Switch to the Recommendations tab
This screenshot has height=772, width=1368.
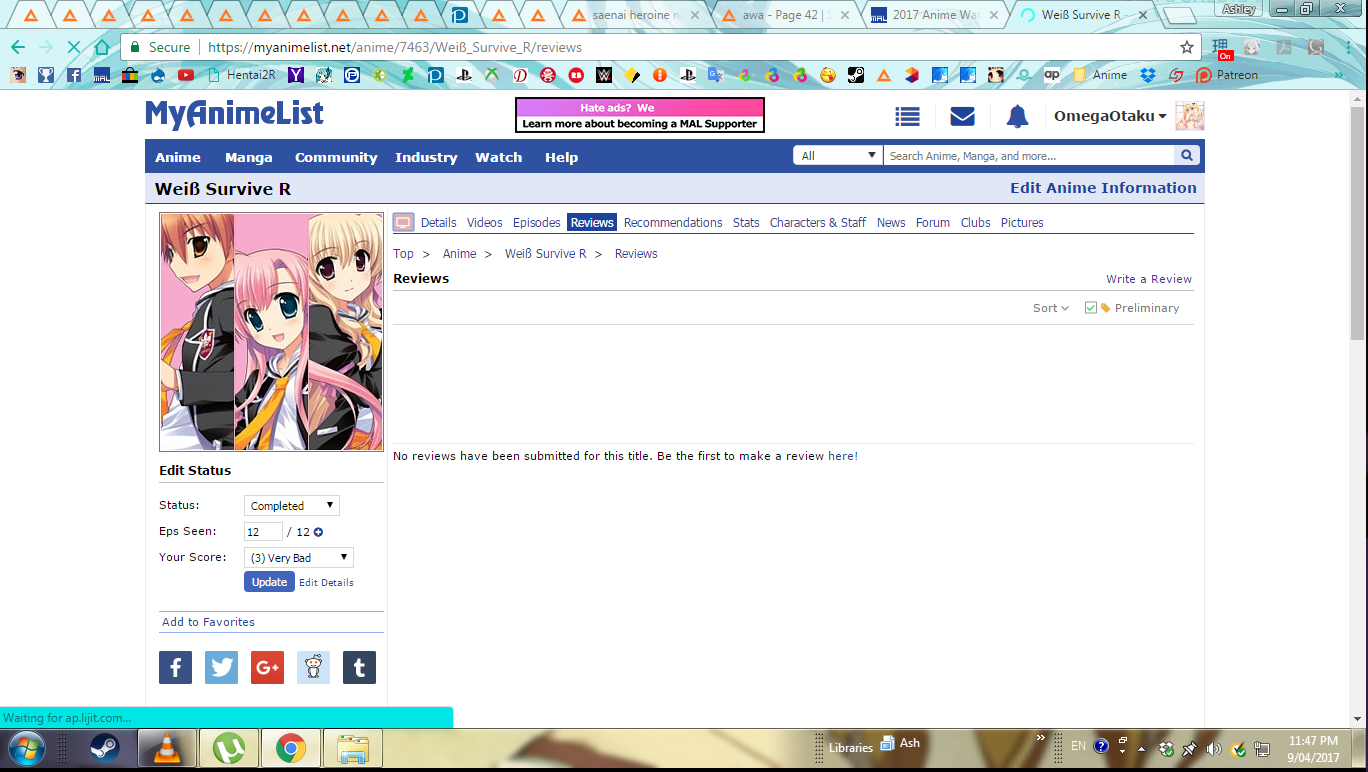[x=673, y=222]
